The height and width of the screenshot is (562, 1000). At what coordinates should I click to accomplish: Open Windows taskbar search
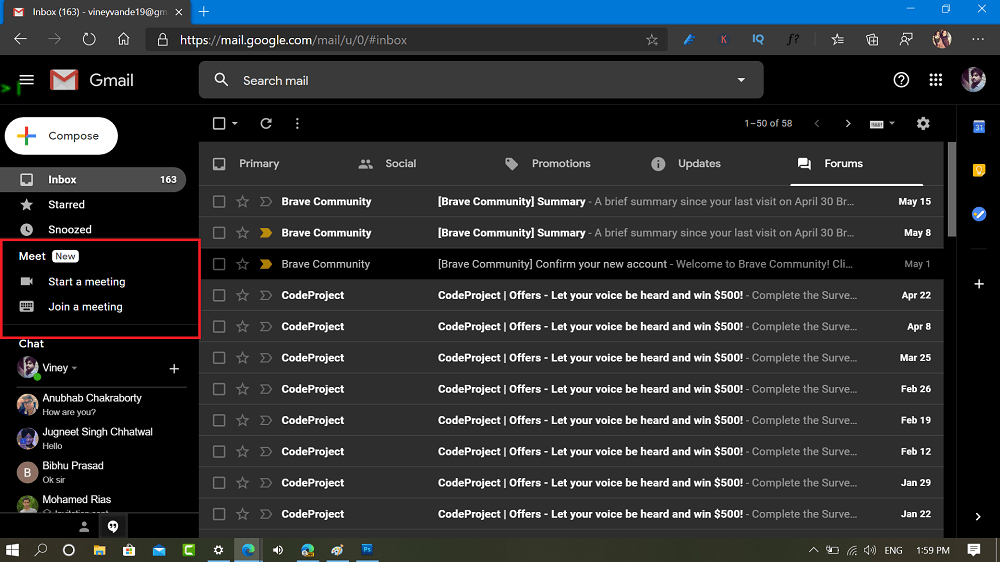pyautogui.click(x=41, y=550)
